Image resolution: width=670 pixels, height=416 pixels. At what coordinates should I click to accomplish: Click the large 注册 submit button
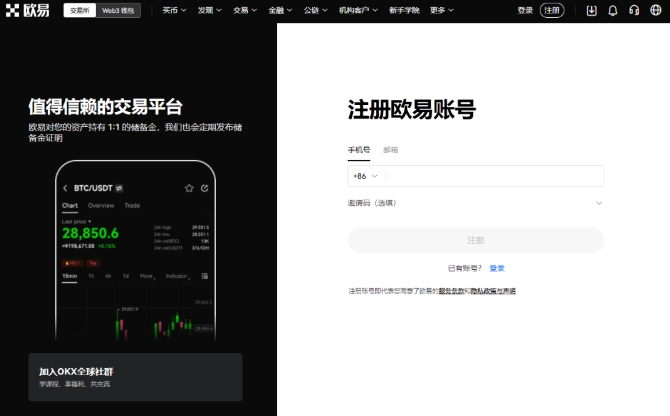[x=476, y=240]
